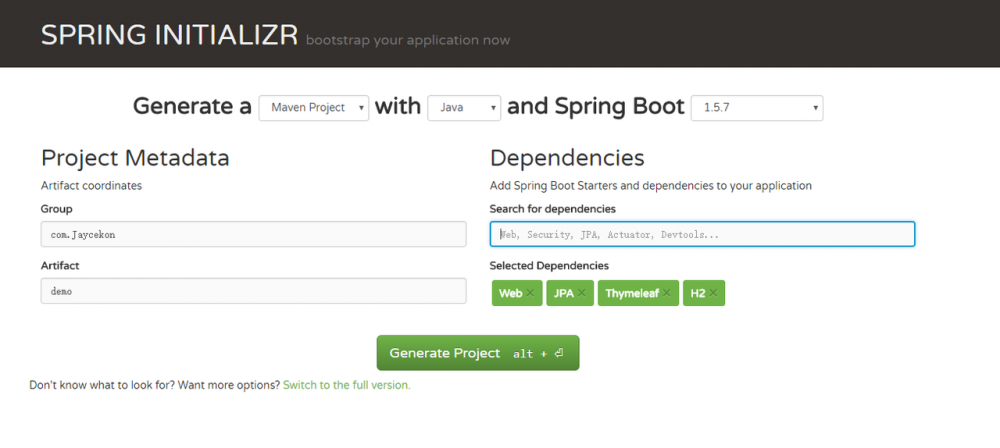
Task: Follow the Switch to the full version link
Action: [347, 384]
